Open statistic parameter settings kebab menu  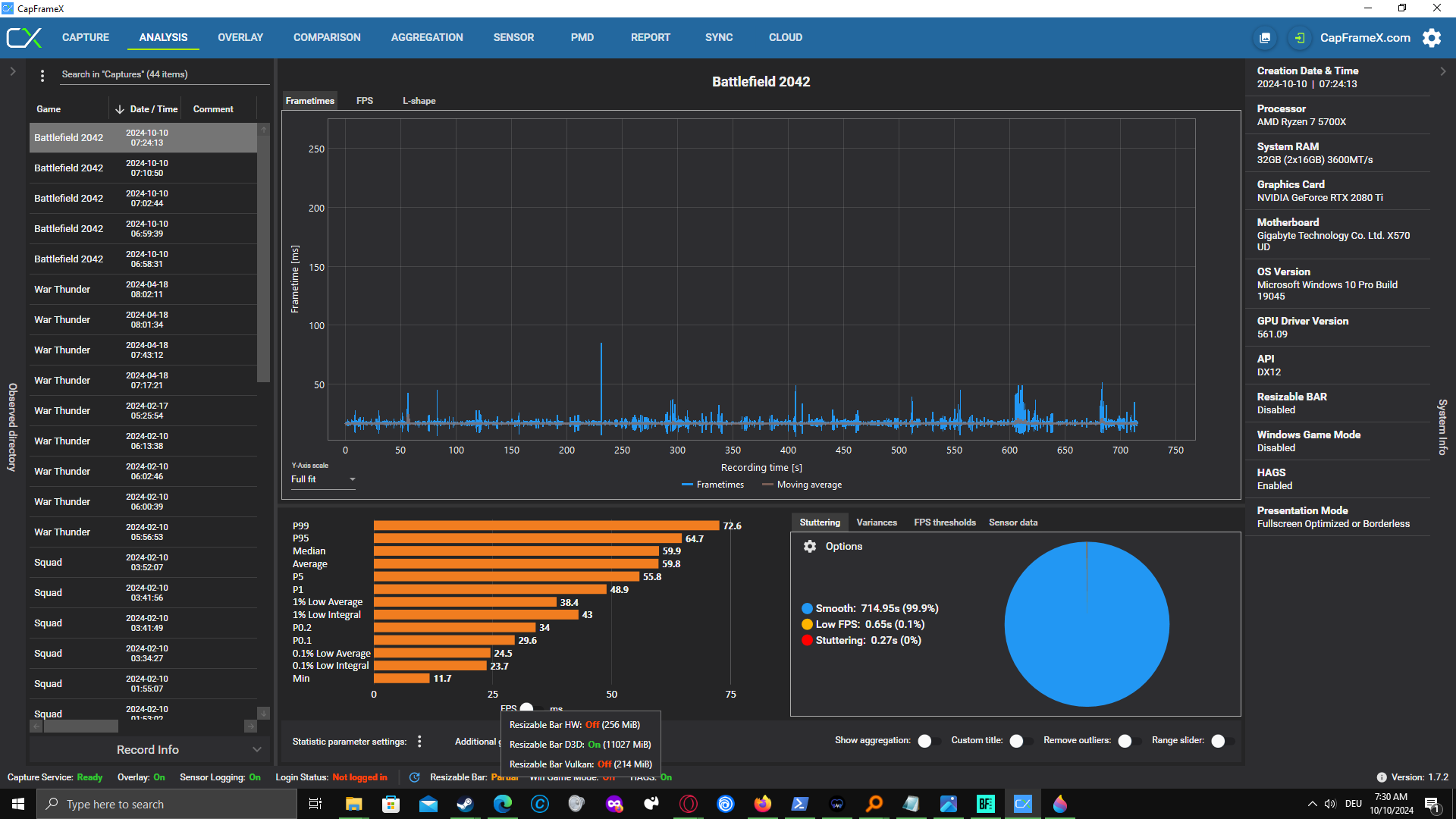tap(419, 742)
